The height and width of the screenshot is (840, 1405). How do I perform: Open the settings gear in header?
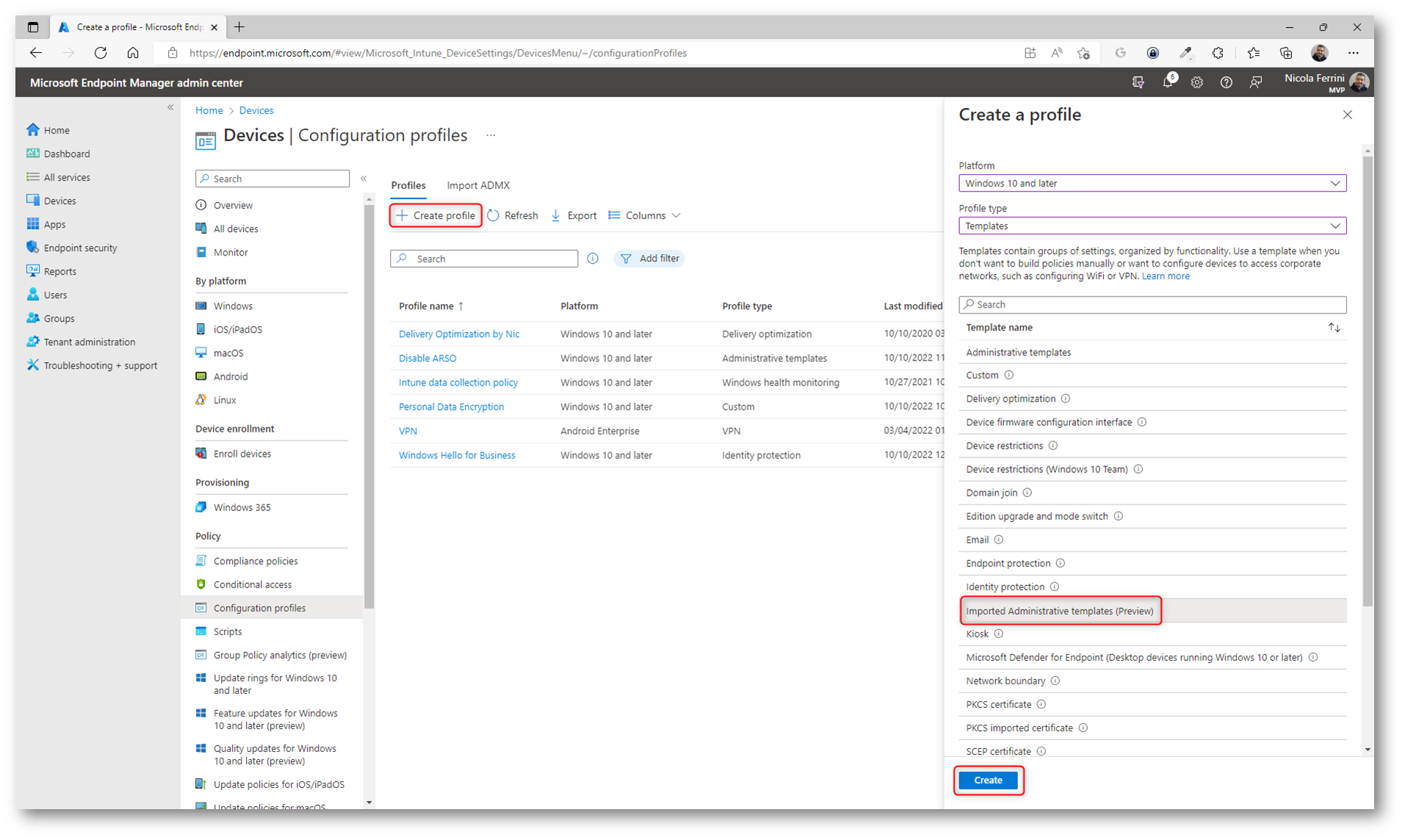click(x=1196, y=83)
